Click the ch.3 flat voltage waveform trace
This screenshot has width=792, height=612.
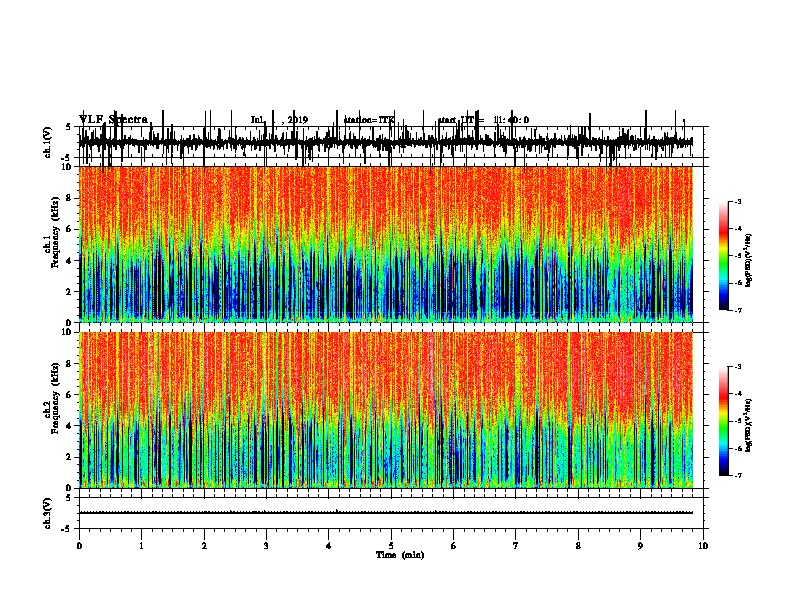(385, 513)
